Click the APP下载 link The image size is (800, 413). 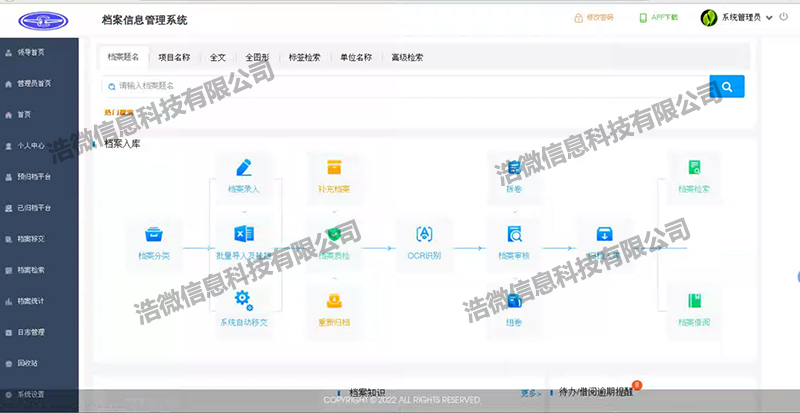(659, 17)
